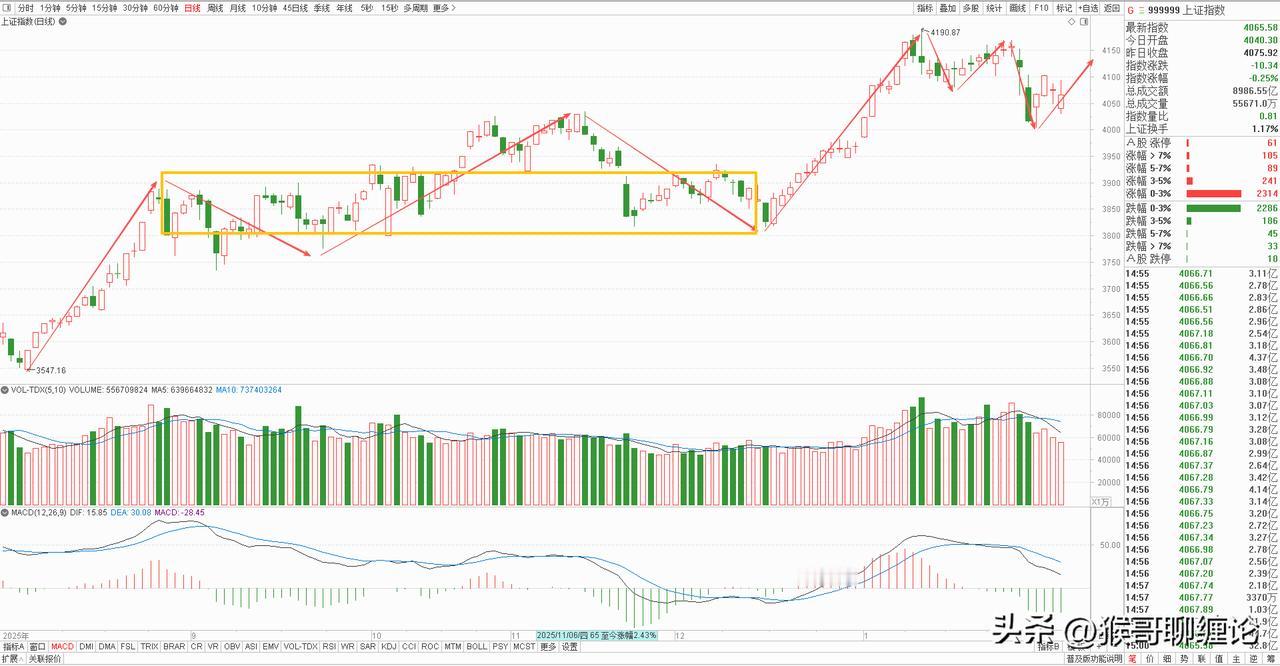The image size is (1280, 666).
Task: Select the 5分钟 chart period
Action: [76, 8]
